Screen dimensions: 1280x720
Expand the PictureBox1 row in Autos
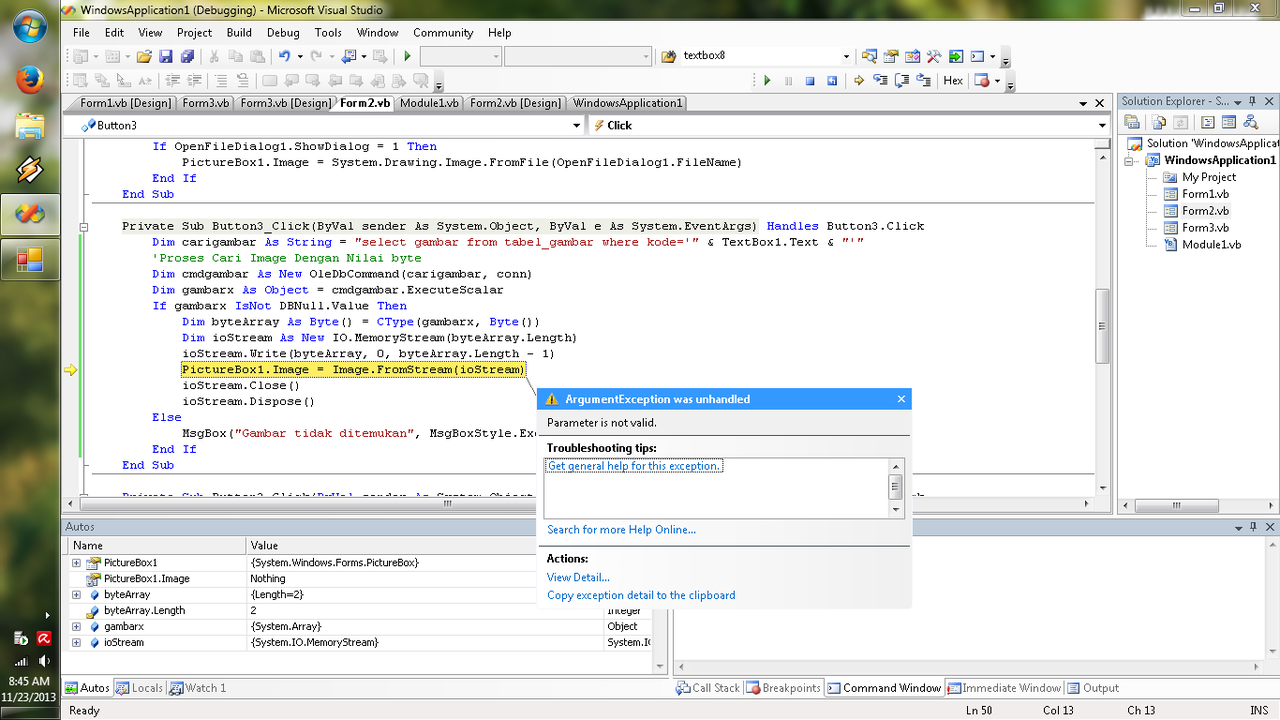pos(76,563)
